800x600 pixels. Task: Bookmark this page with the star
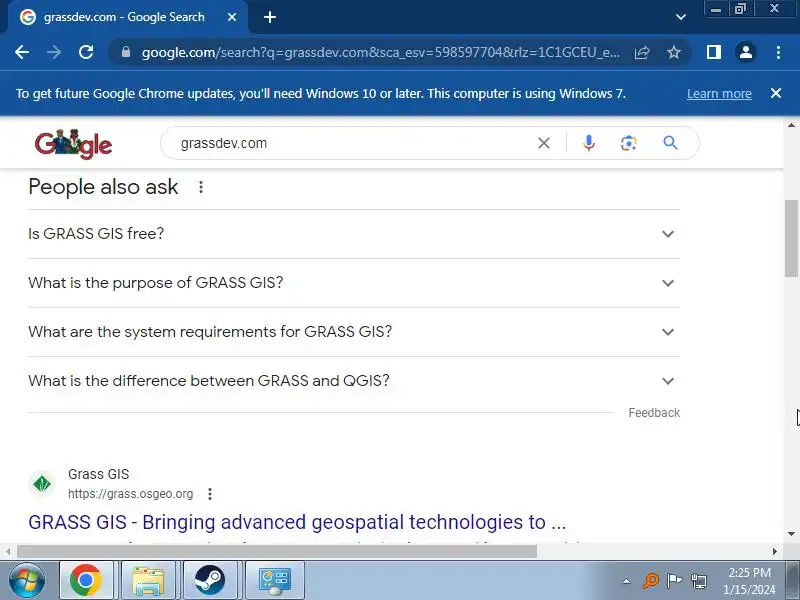coord(673,52)
